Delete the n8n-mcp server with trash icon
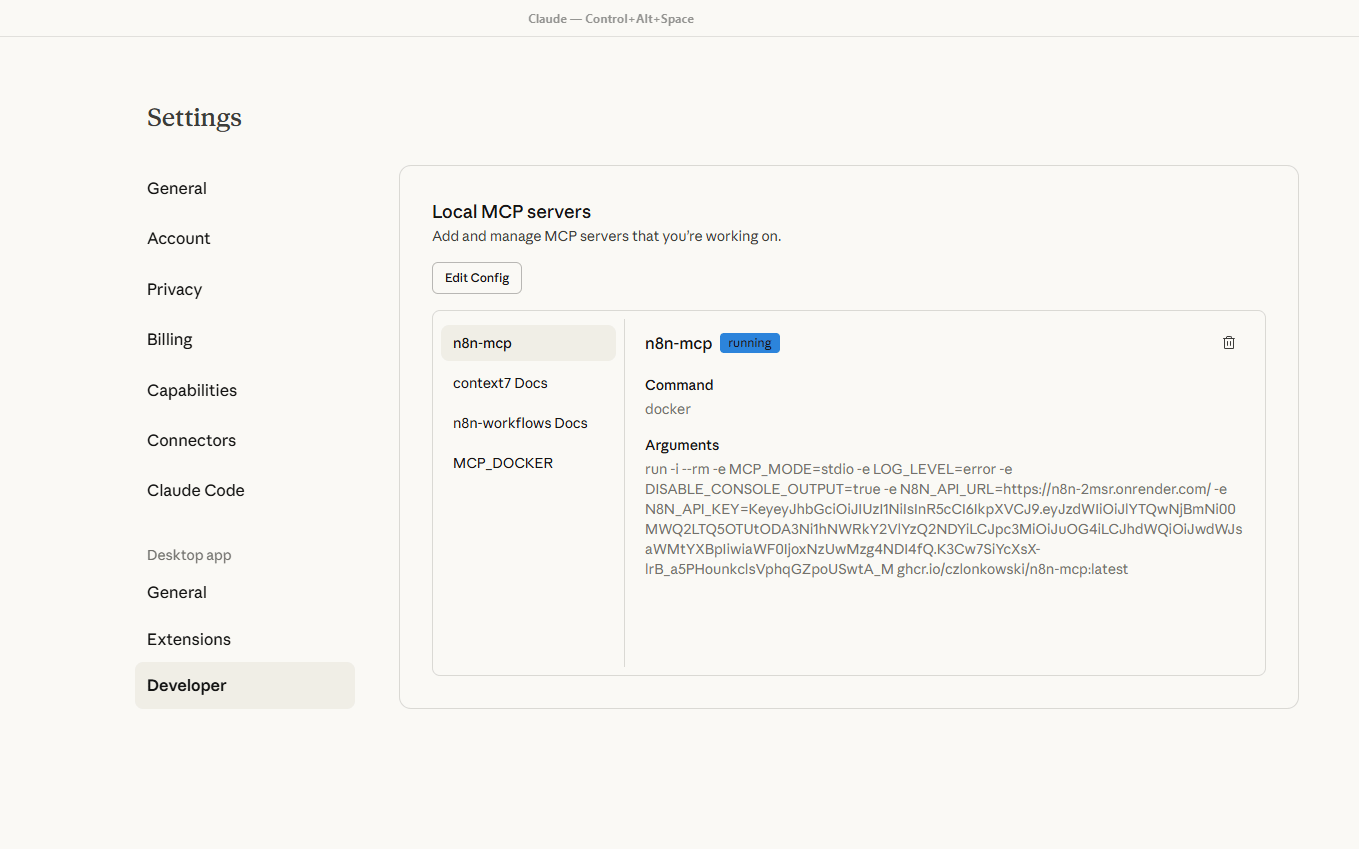1359x849 pixels. pos(1229,343)
